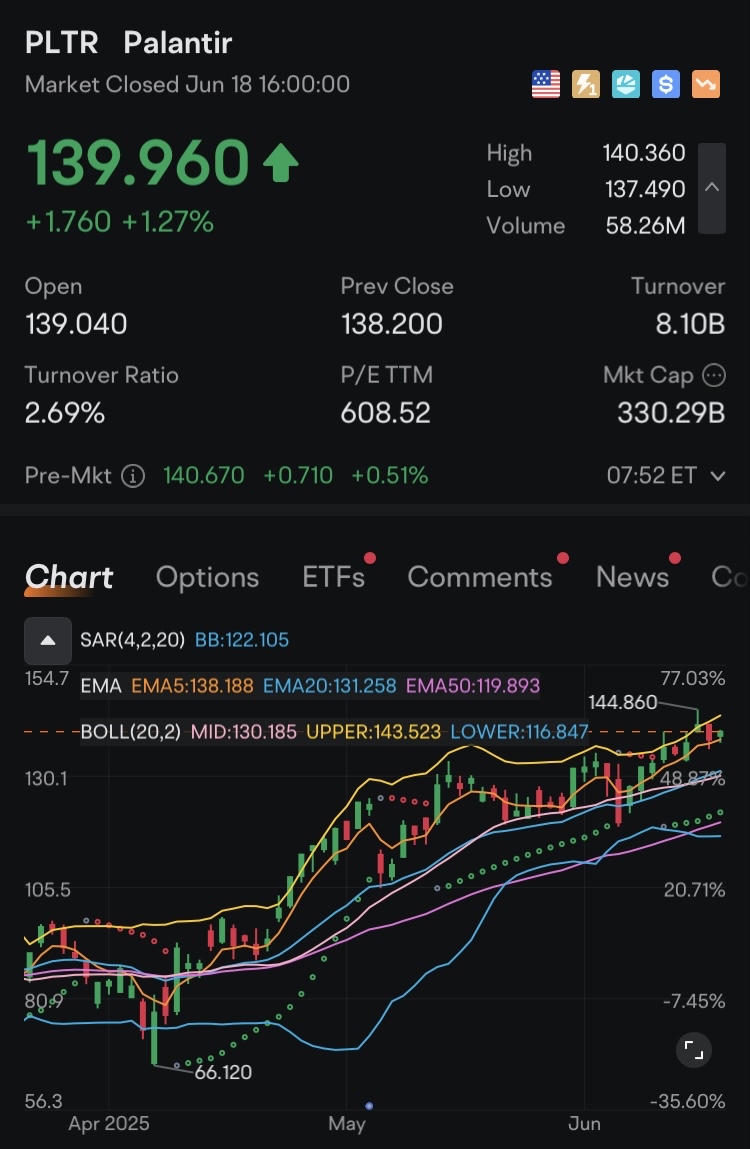
Task: Open the Options tab
Action: (x=207, y=577)
